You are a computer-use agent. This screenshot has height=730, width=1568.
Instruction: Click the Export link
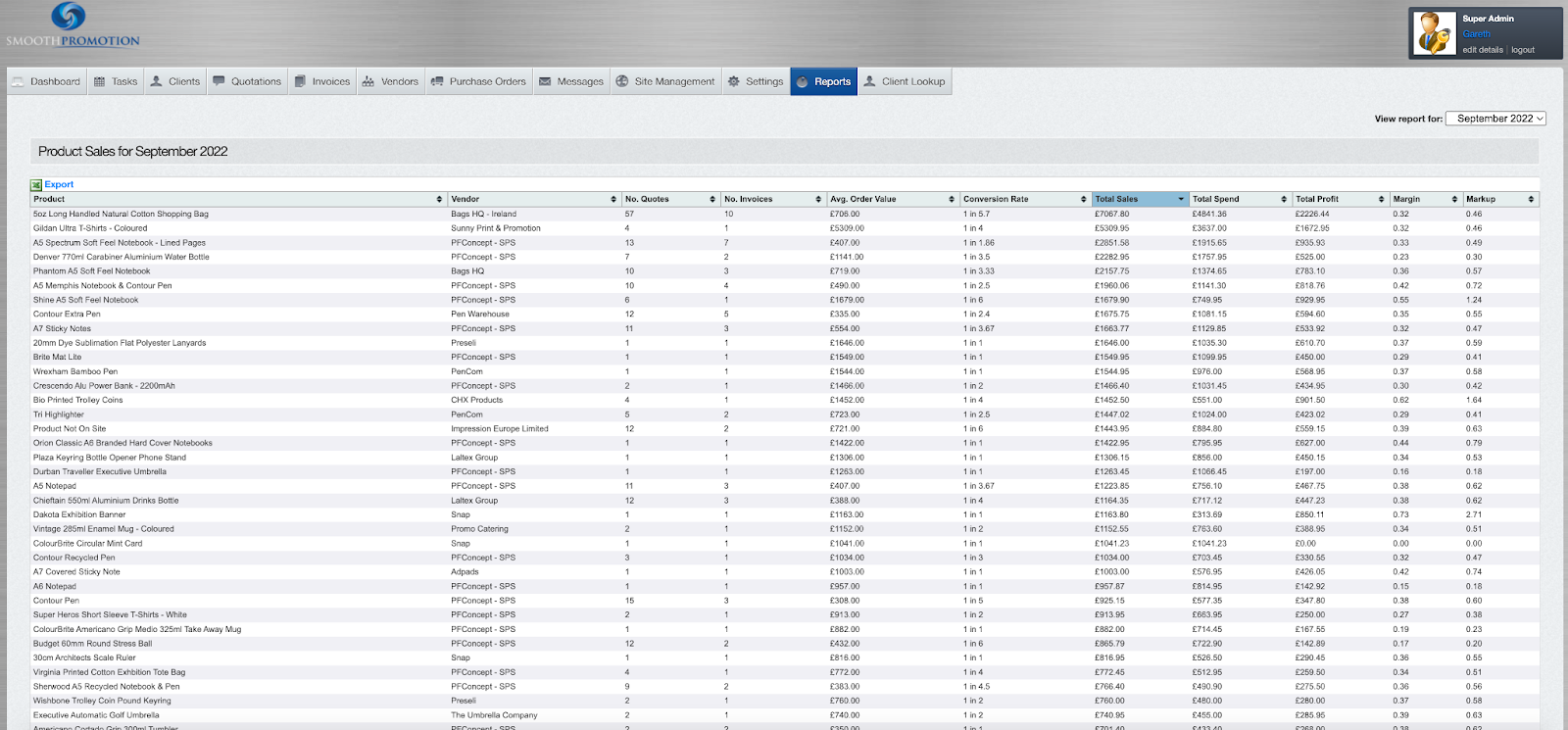tap(59, 184)
